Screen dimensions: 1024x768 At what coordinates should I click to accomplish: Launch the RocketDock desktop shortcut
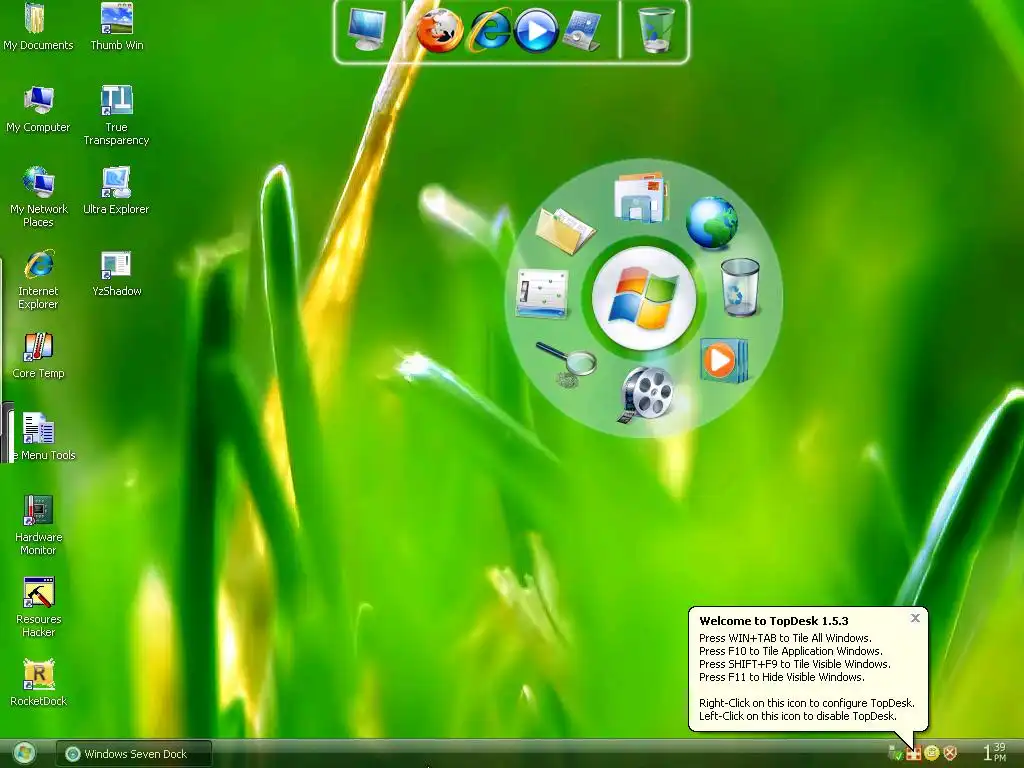tap(38, 683)
